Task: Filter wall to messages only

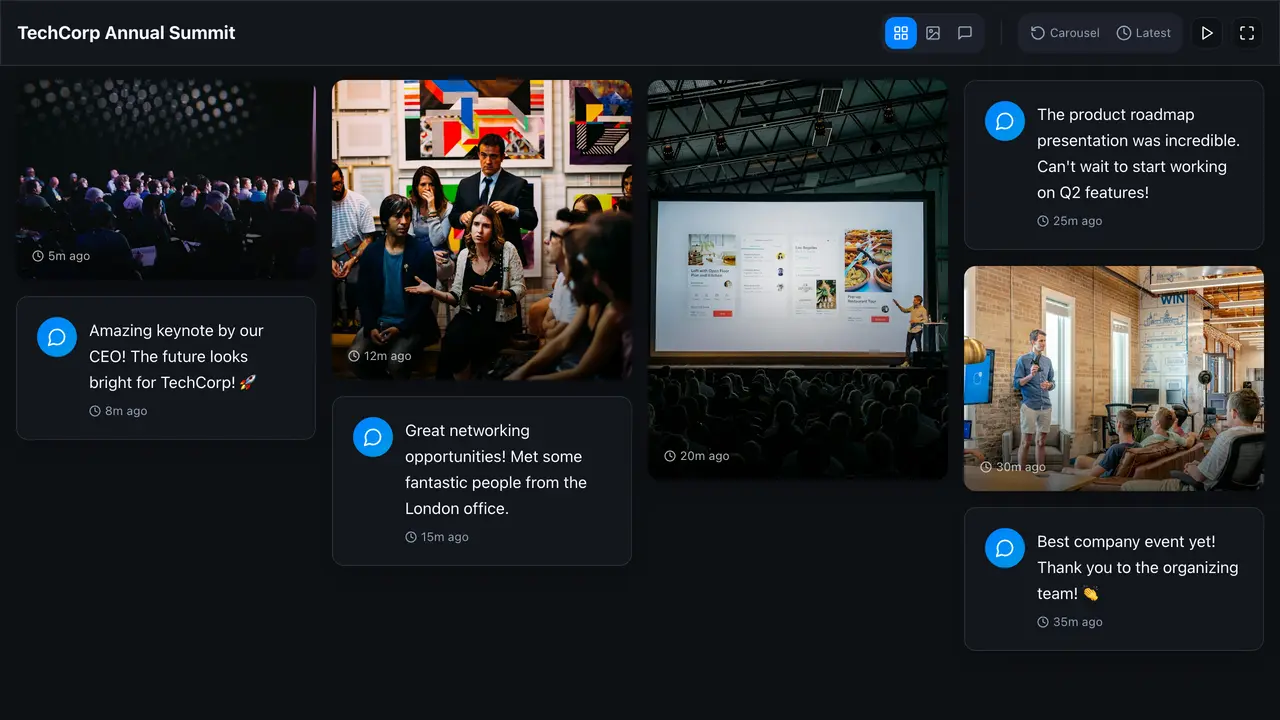Action: (965, 33)
